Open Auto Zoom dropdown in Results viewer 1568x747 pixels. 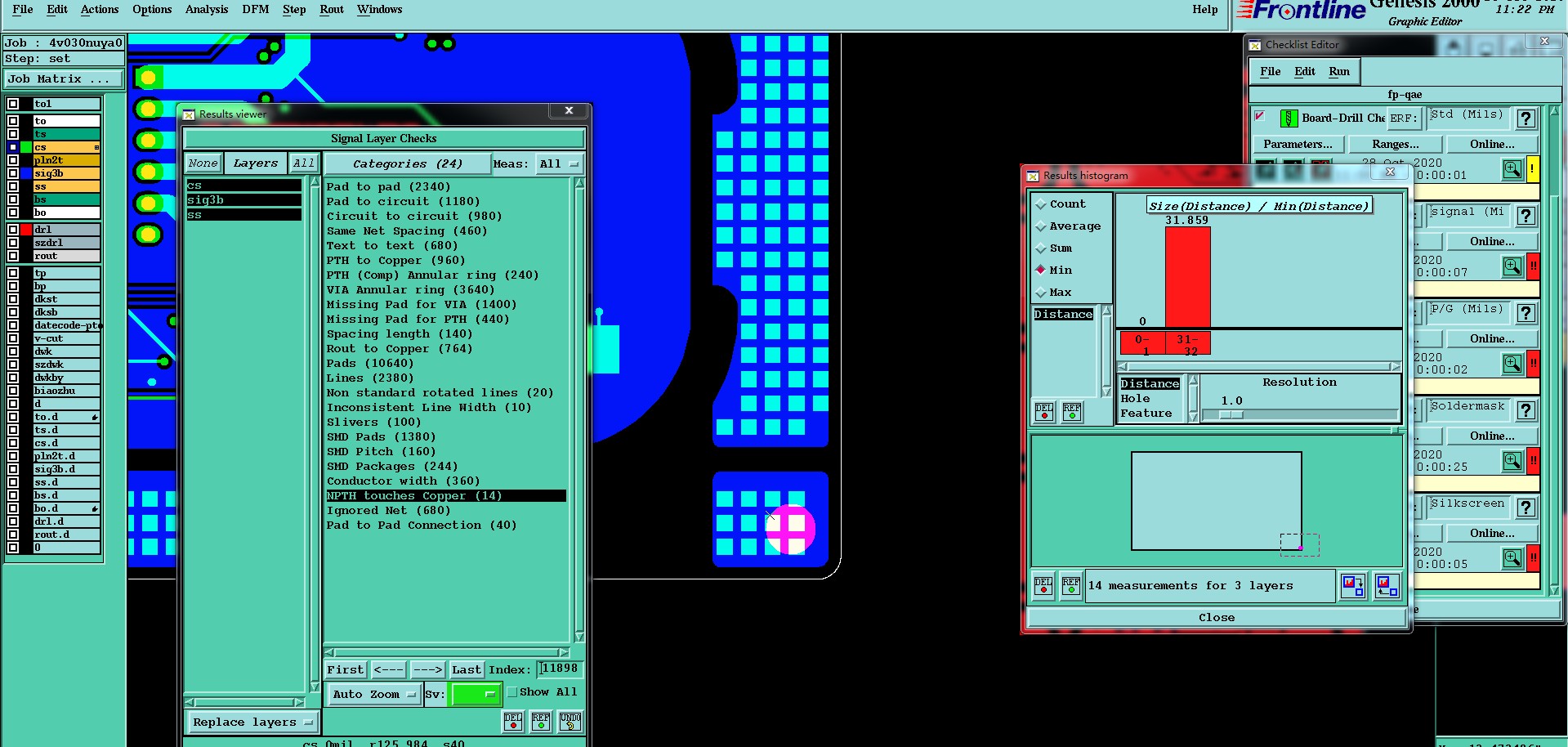coord(374,695)
